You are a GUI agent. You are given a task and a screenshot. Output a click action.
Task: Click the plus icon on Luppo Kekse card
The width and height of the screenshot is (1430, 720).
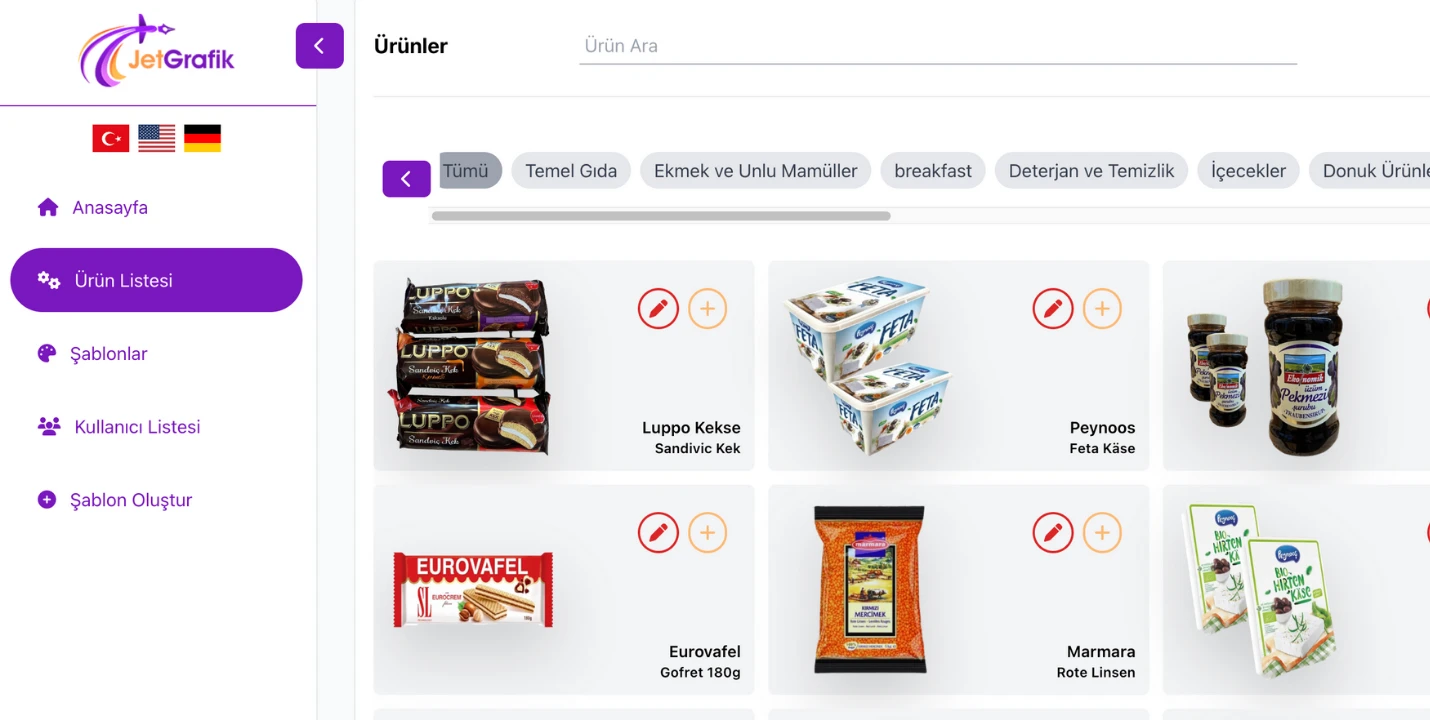point(707,309)
